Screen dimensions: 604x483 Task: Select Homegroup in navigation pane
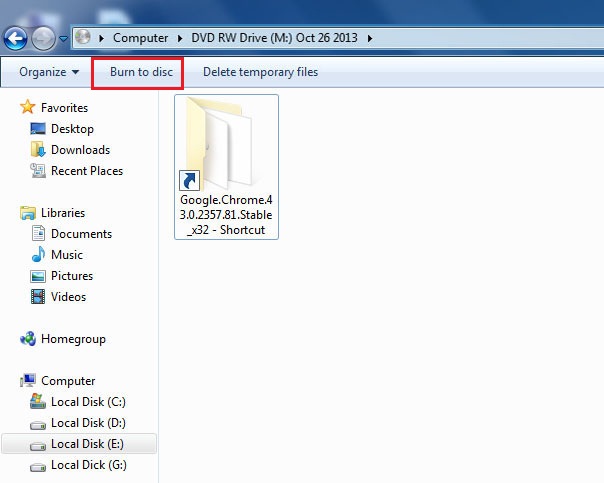coord(73,339)
